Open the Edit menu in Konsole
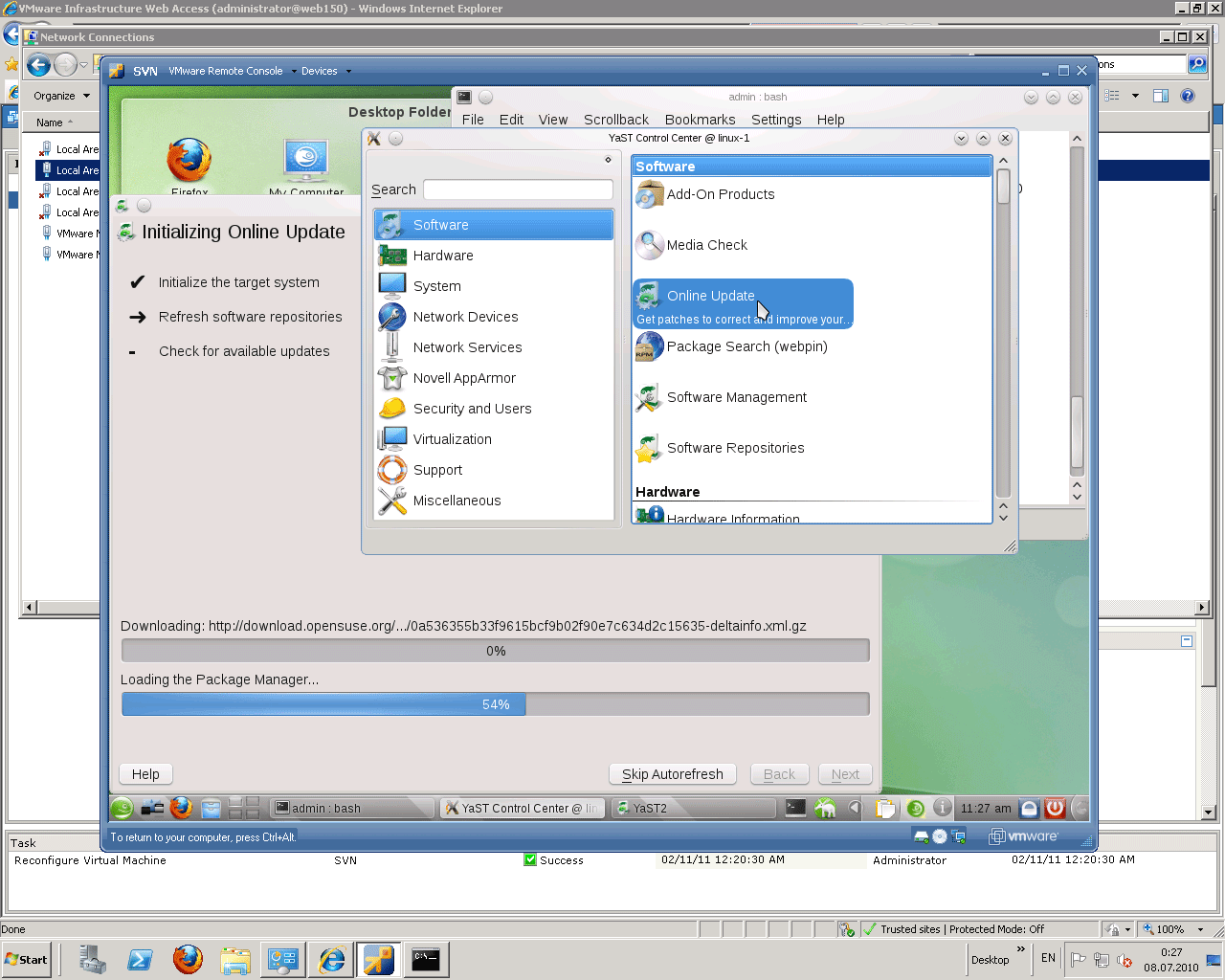Screen dimensions: 1225x980 pyautogui.click(x=511, y=120)
